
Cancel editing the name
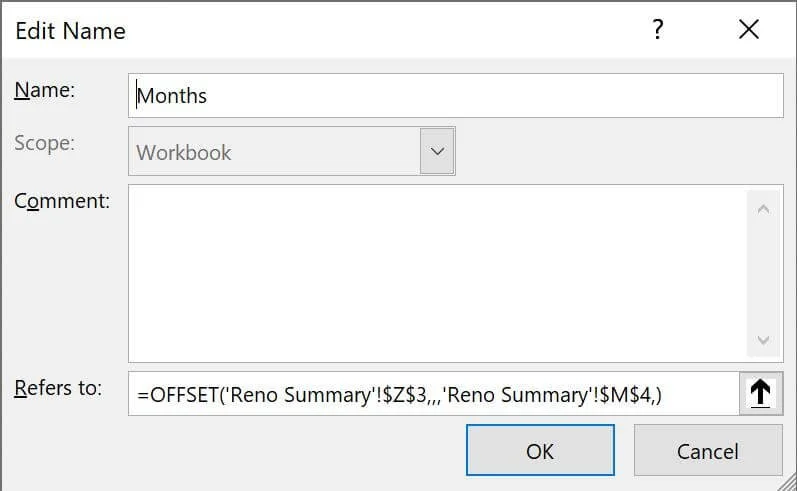coord(708,450)
